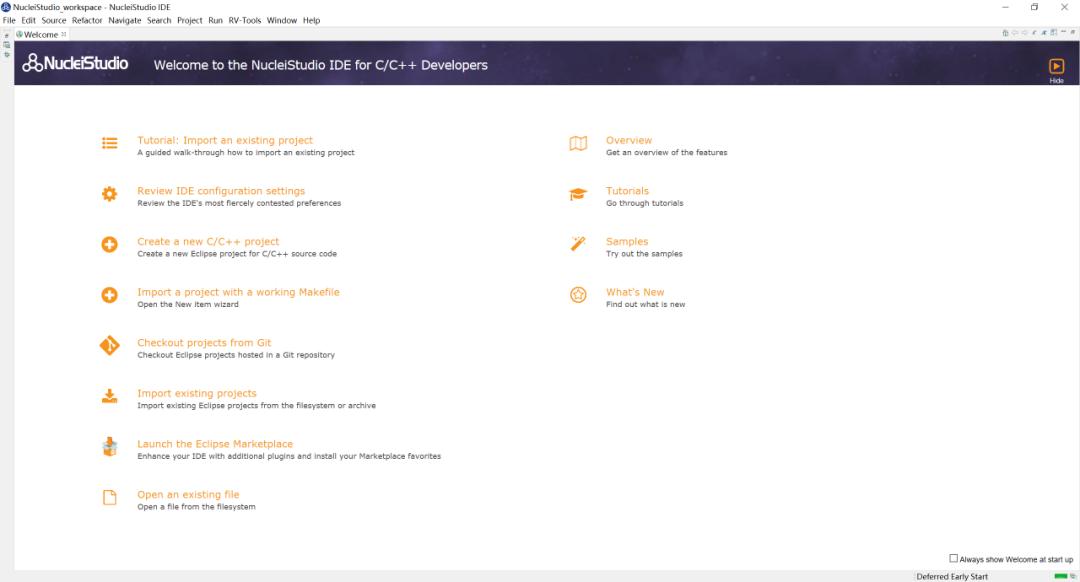Click the list icon beside Tutorial: Import an existing project
Screen dimensions: 1080x582
click(110, 143)
